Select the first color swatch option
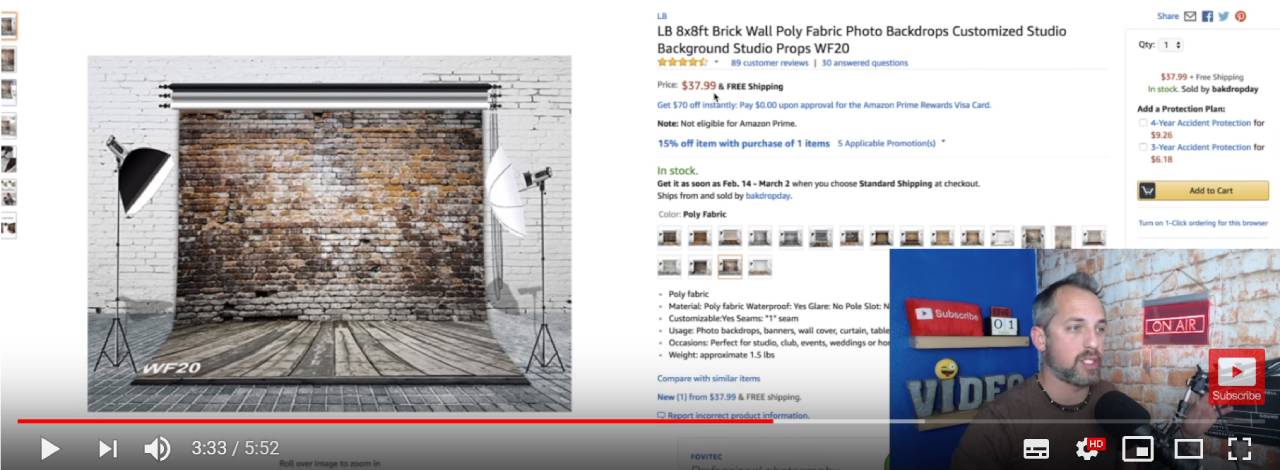 point(669,237)
